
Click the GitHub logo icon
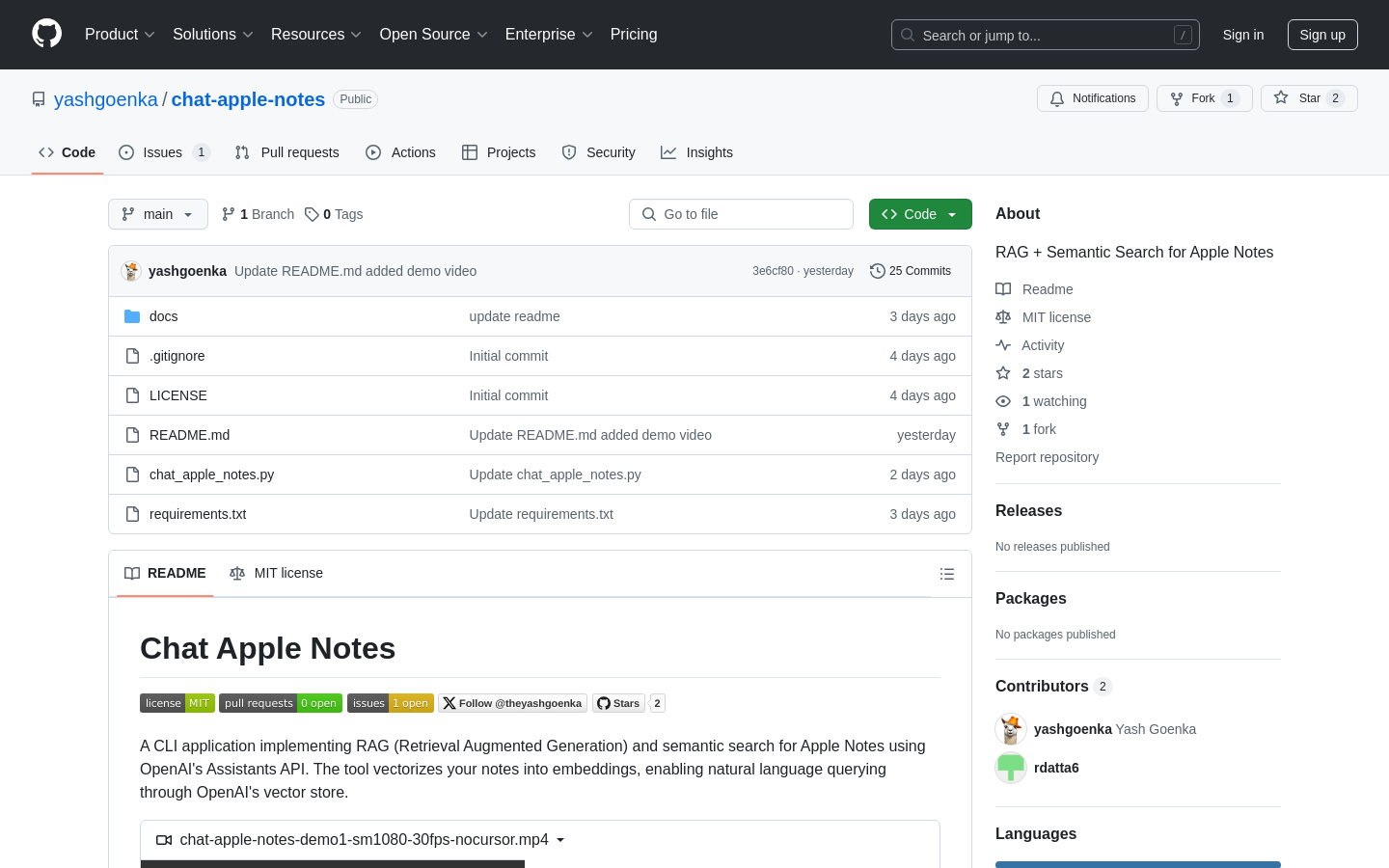(x=46, y=34)
